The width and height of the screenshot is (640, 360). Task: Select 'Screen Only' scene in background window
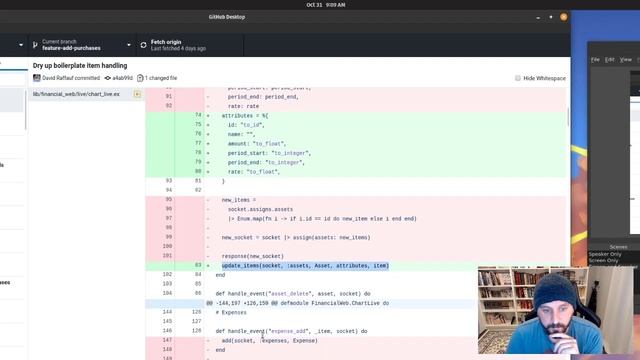tap(603, 260)
